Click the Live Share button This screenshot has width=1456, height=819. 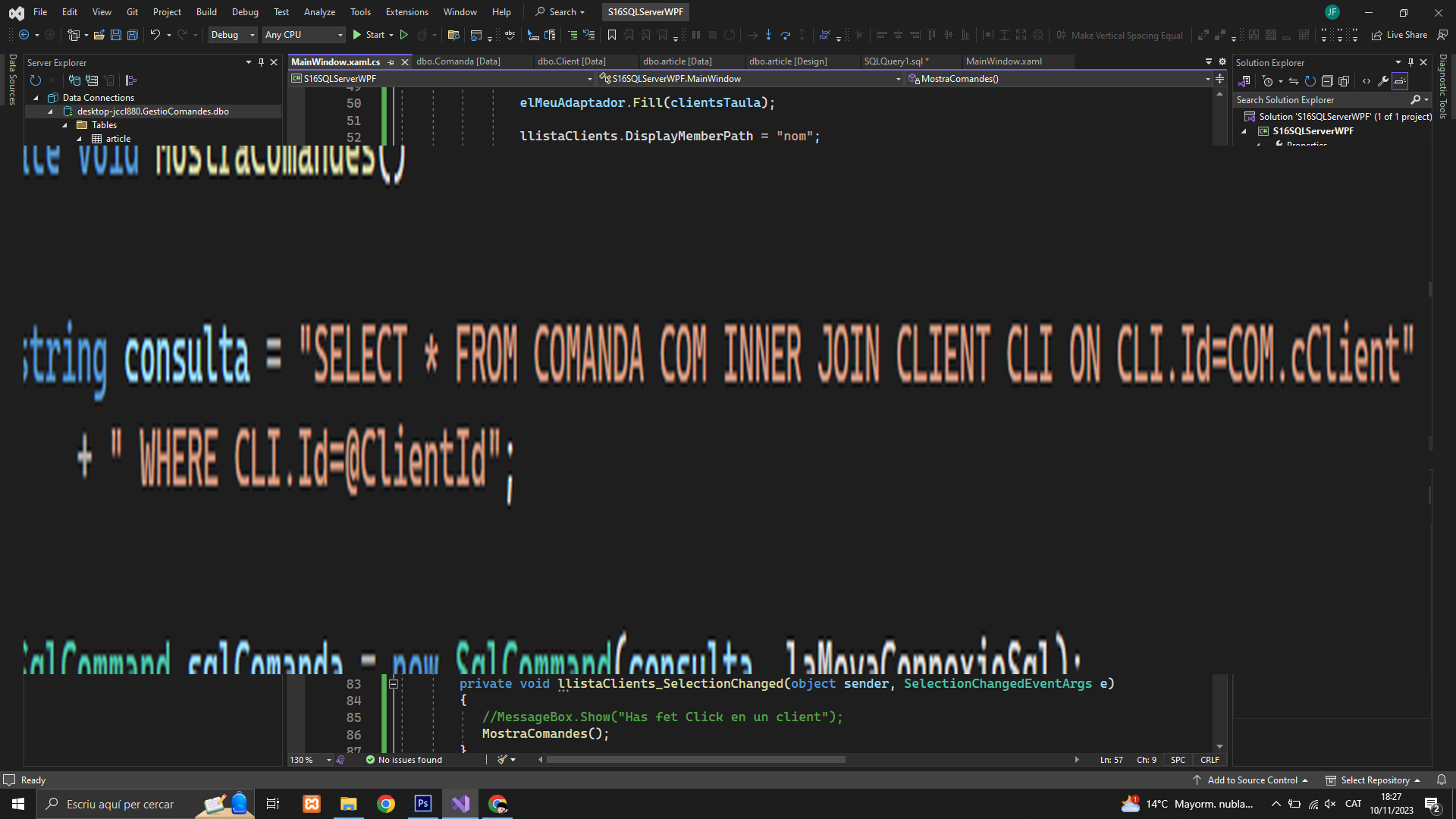pyautogui.click(x=1400, y=35)
